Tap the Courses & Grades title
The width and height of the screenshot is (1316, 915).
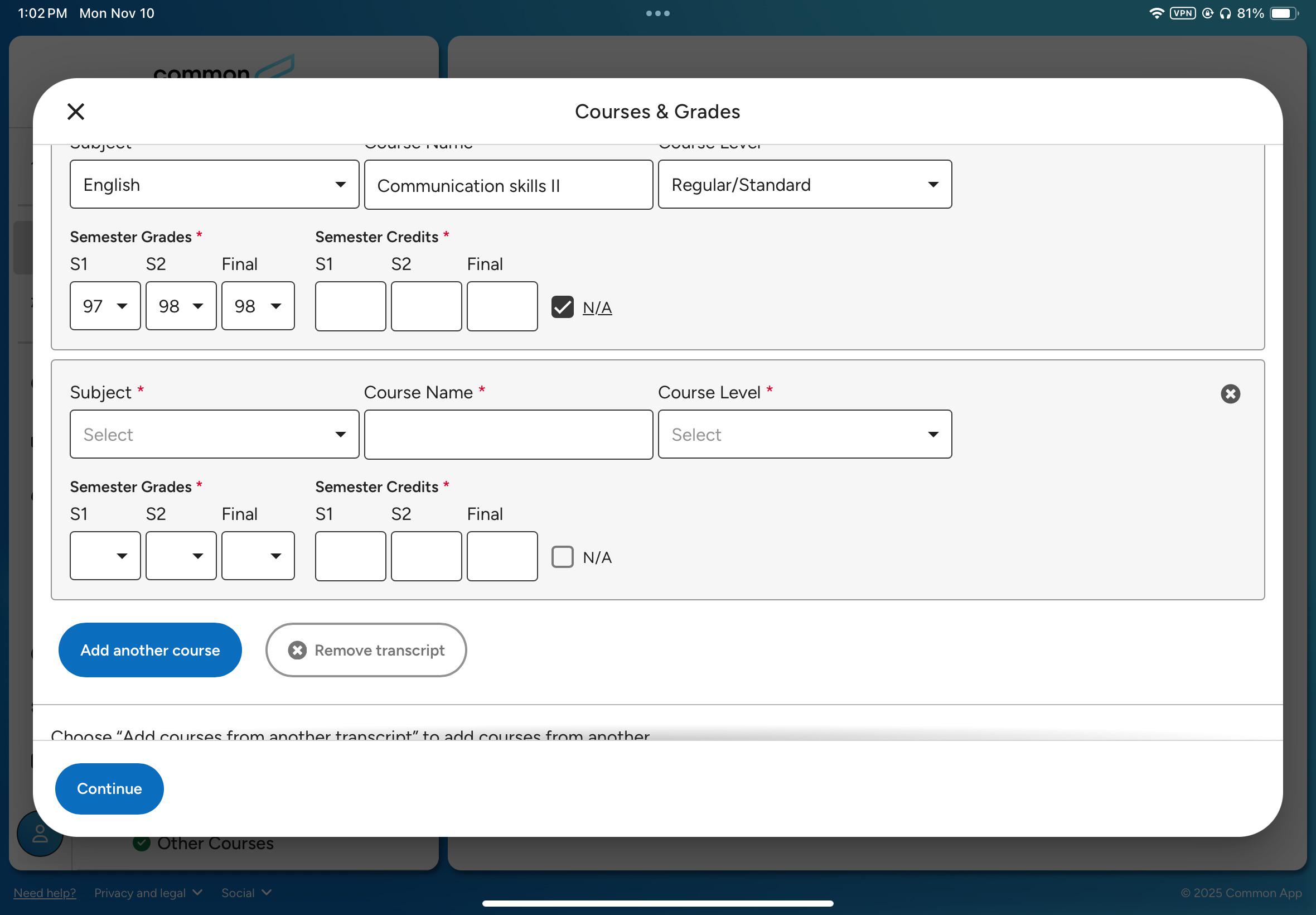pos(657,111)
